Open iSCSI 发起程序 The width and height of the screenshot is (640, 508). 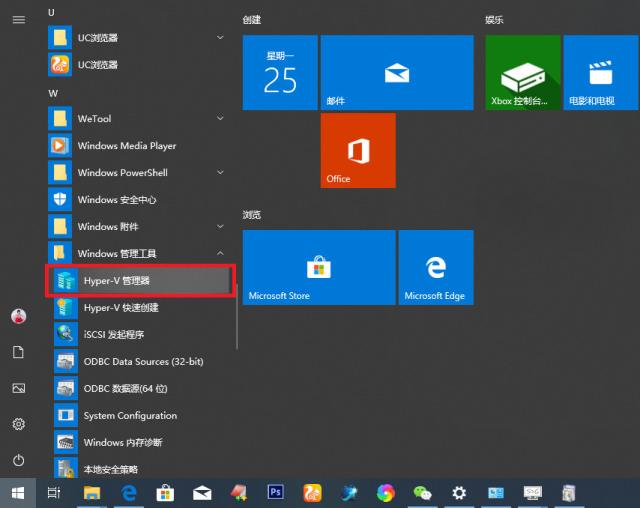[114, 335]
